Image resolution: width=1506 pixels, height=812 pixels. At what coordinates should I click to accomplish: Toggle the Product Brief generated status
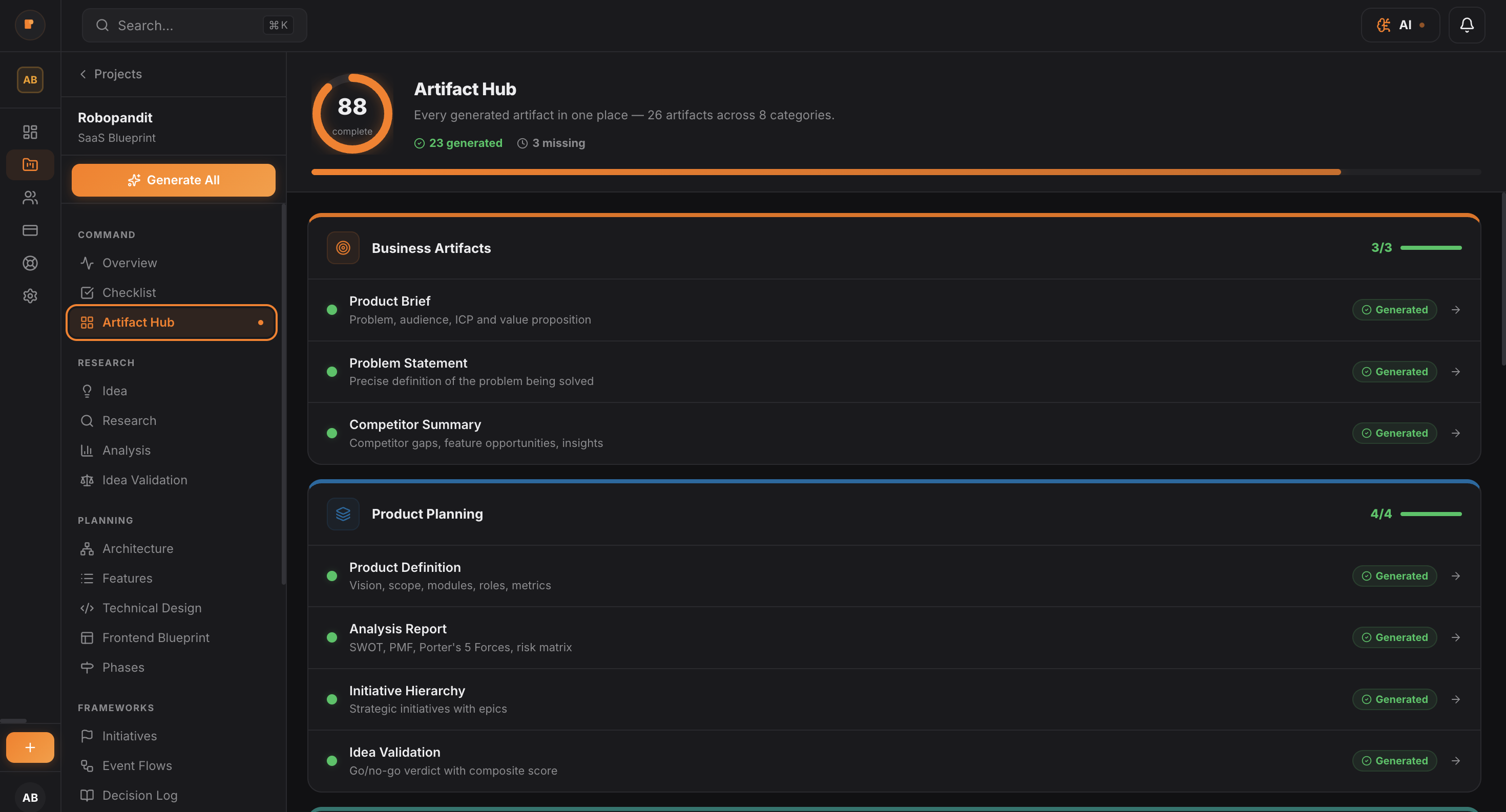[x=1394, y=310]
